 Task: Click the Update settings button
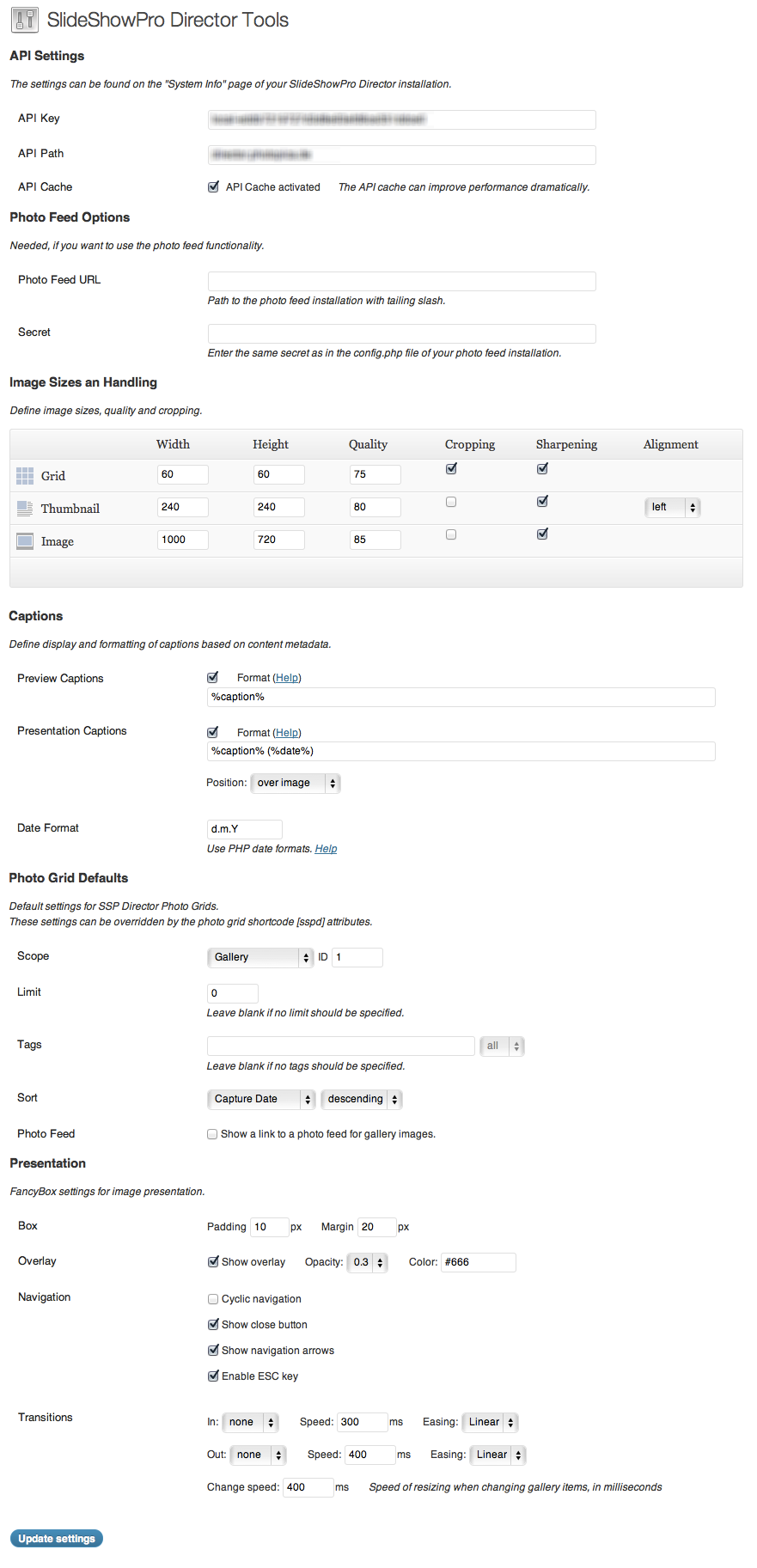pos(57,1538)
